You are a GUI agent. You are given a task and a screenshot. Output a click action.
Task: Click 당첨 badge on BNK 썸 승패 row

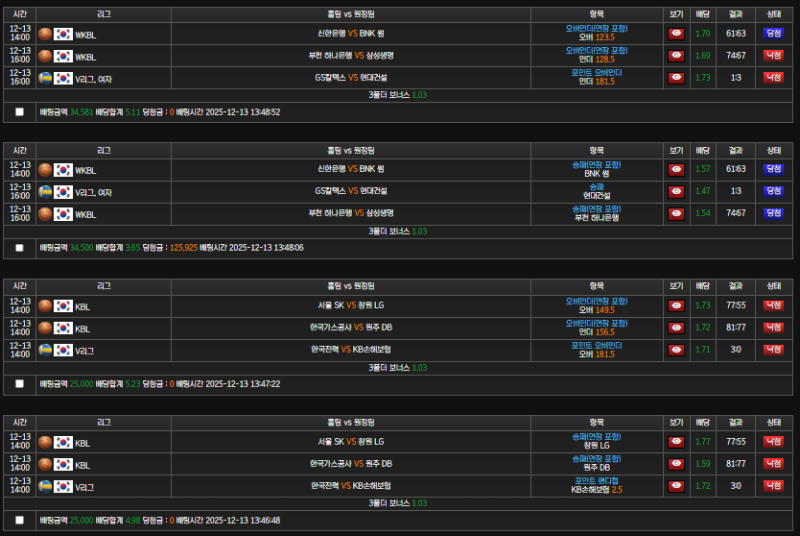click(x=773, y=169)
